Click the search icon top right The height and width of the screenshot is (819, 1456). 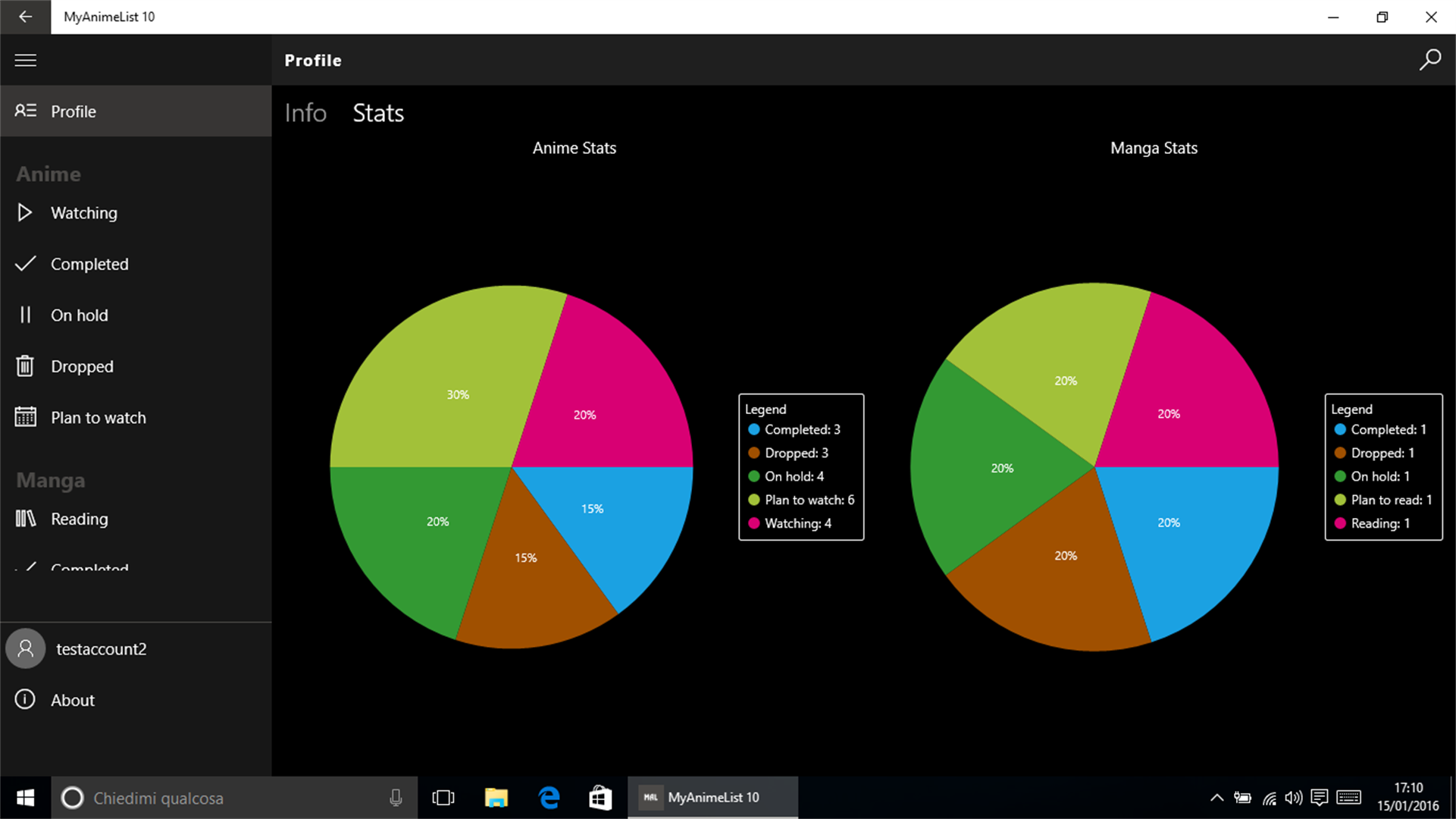(x=1430, y=60)
